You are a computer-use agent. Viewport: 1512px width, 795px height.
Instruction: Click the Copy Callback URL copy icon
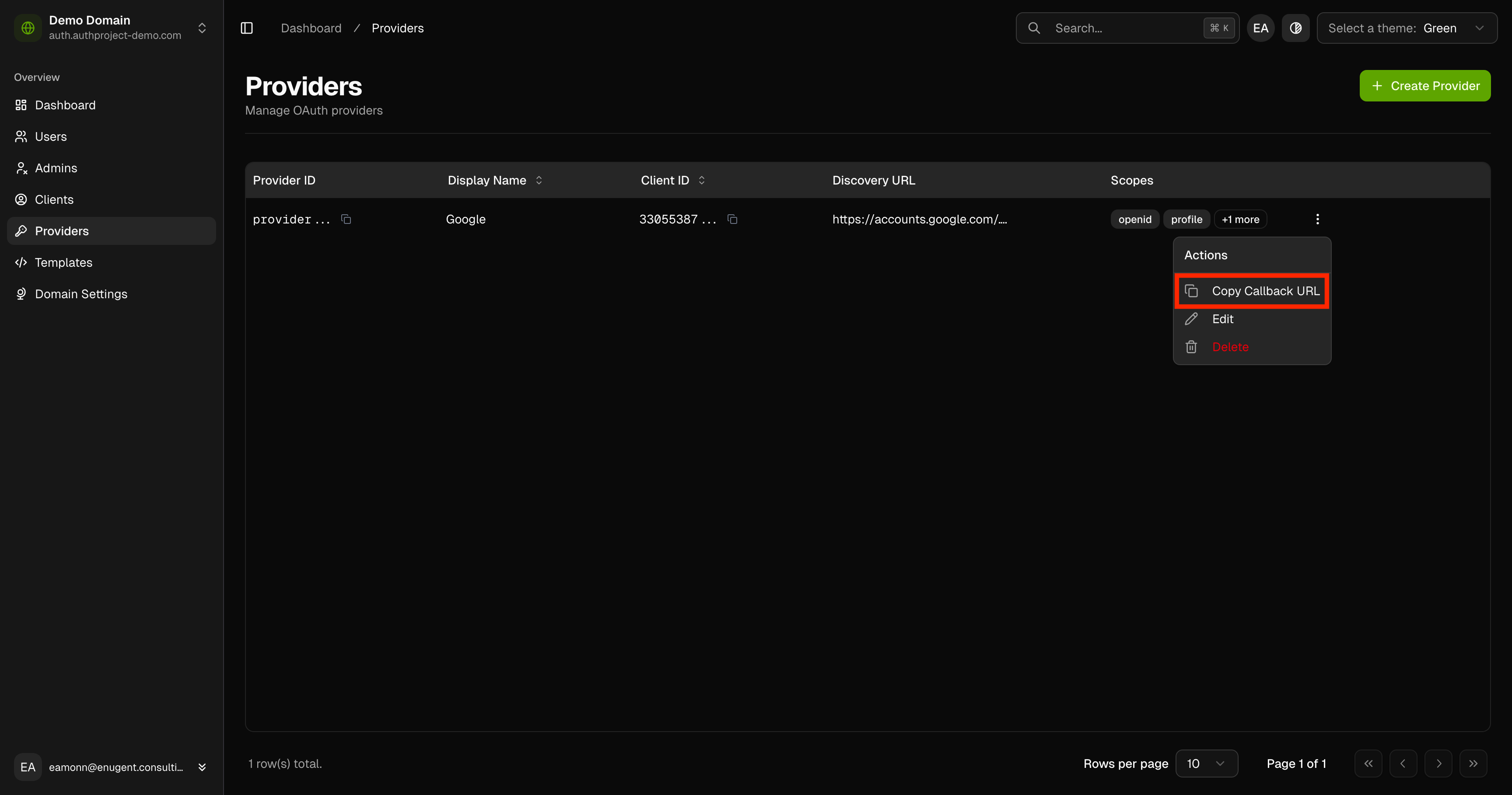click(1191, 291)
